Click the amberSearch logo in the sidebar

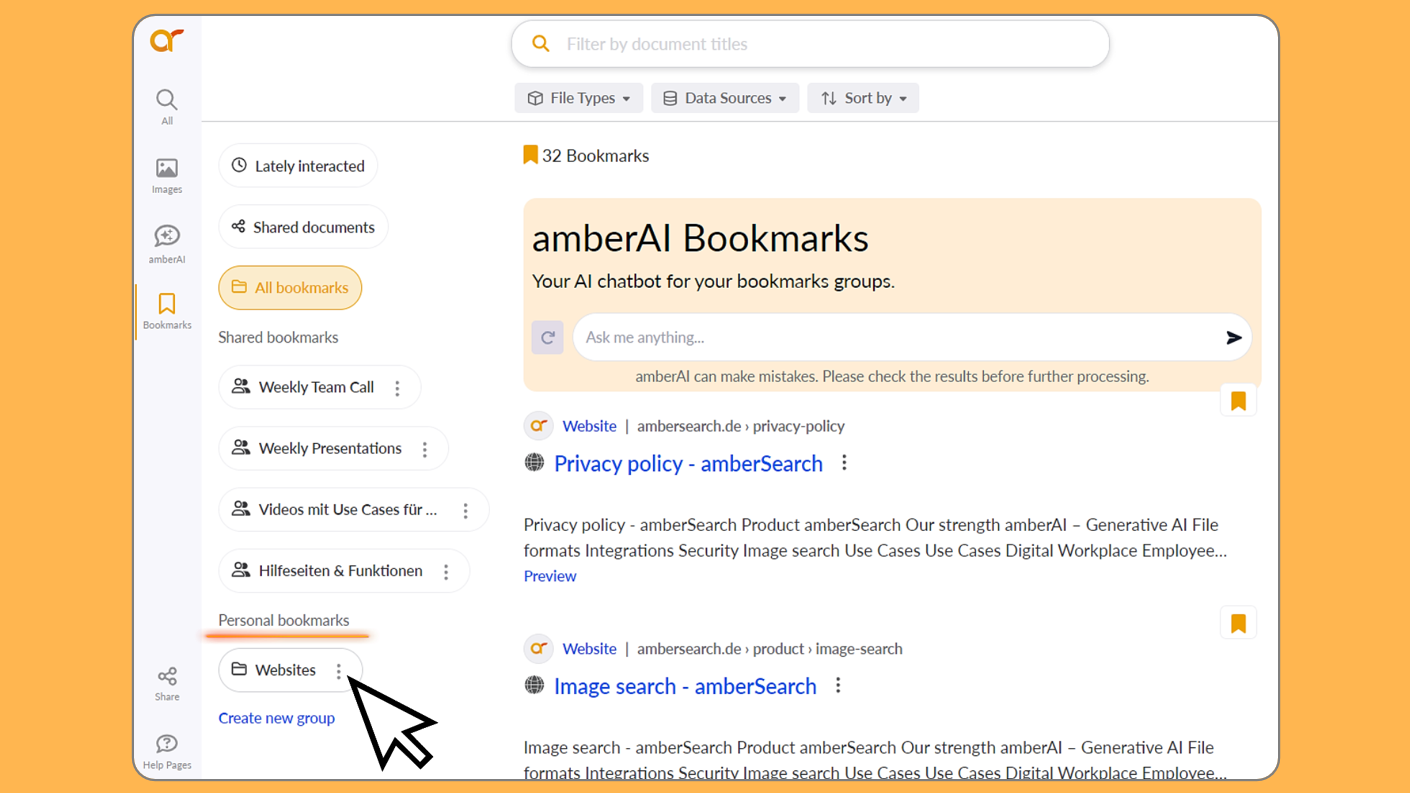(x=167, y=40)
